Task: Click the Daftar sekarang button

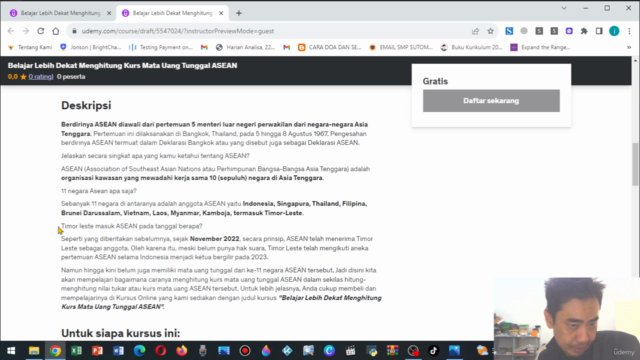Action: click(x=491, y=101)
